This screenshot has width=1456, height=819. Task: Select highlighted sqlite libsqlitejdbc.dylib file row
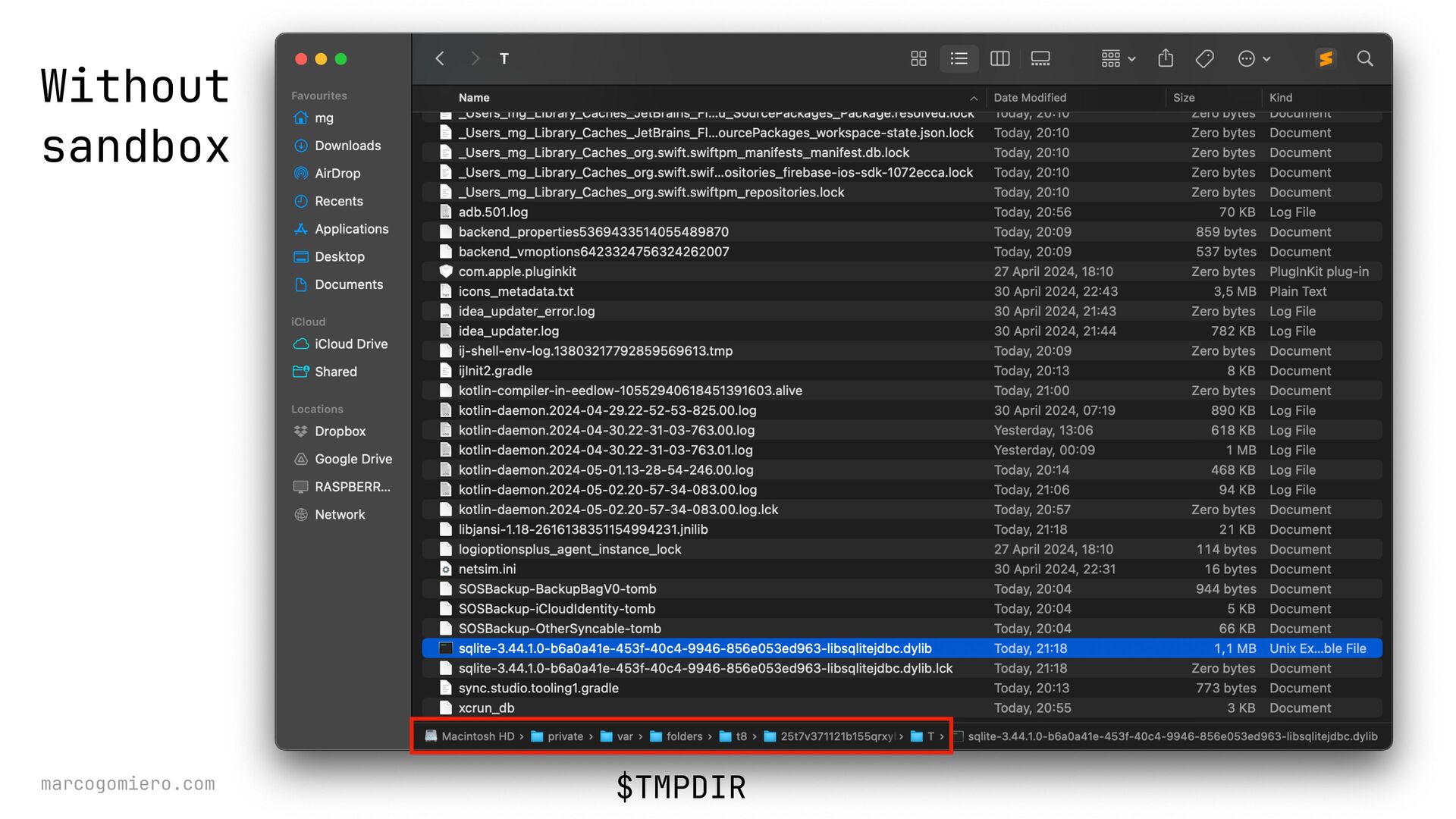pos(902,648)
